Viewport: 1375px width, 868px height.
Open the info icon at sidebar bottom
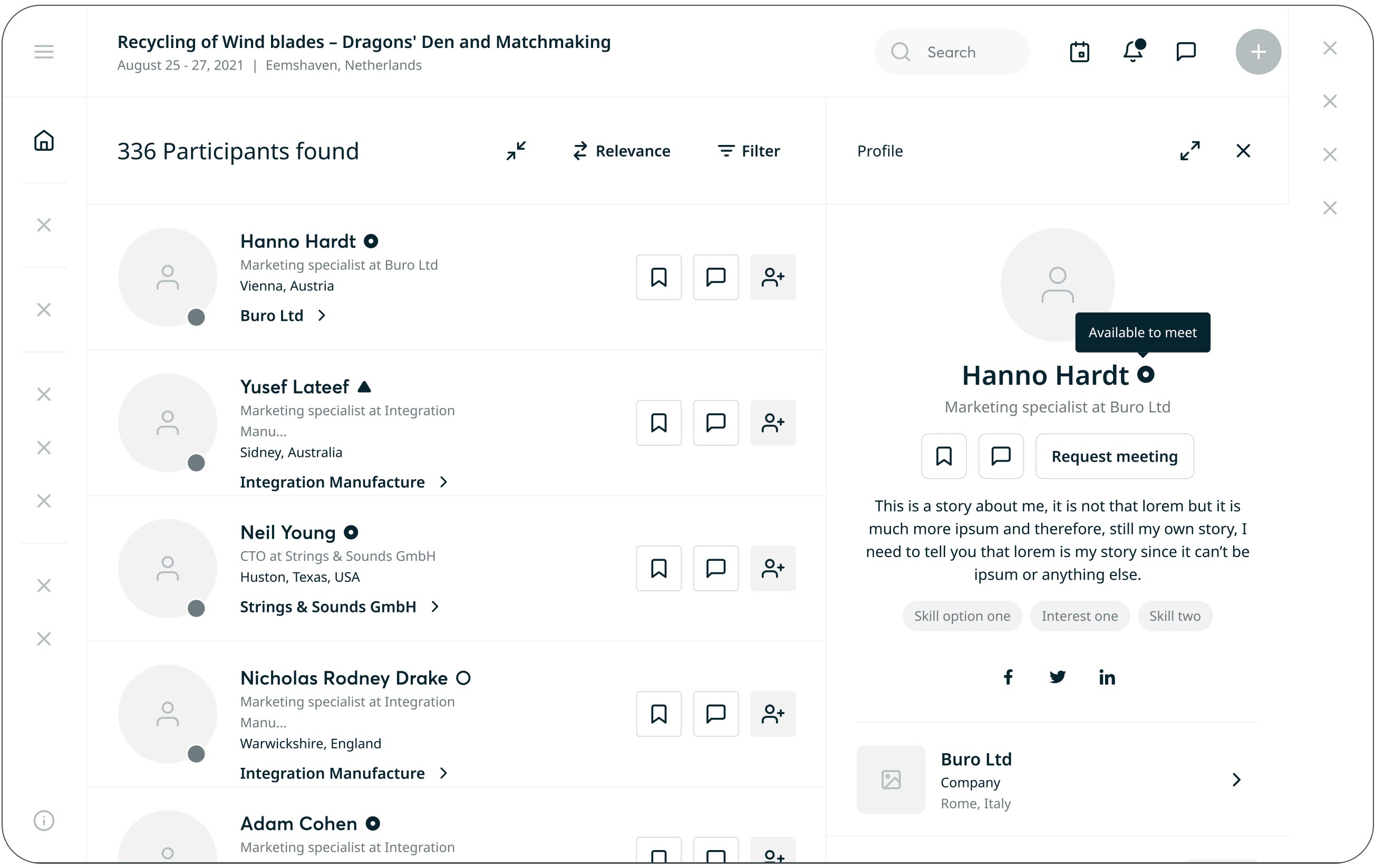tap(44, 821)
